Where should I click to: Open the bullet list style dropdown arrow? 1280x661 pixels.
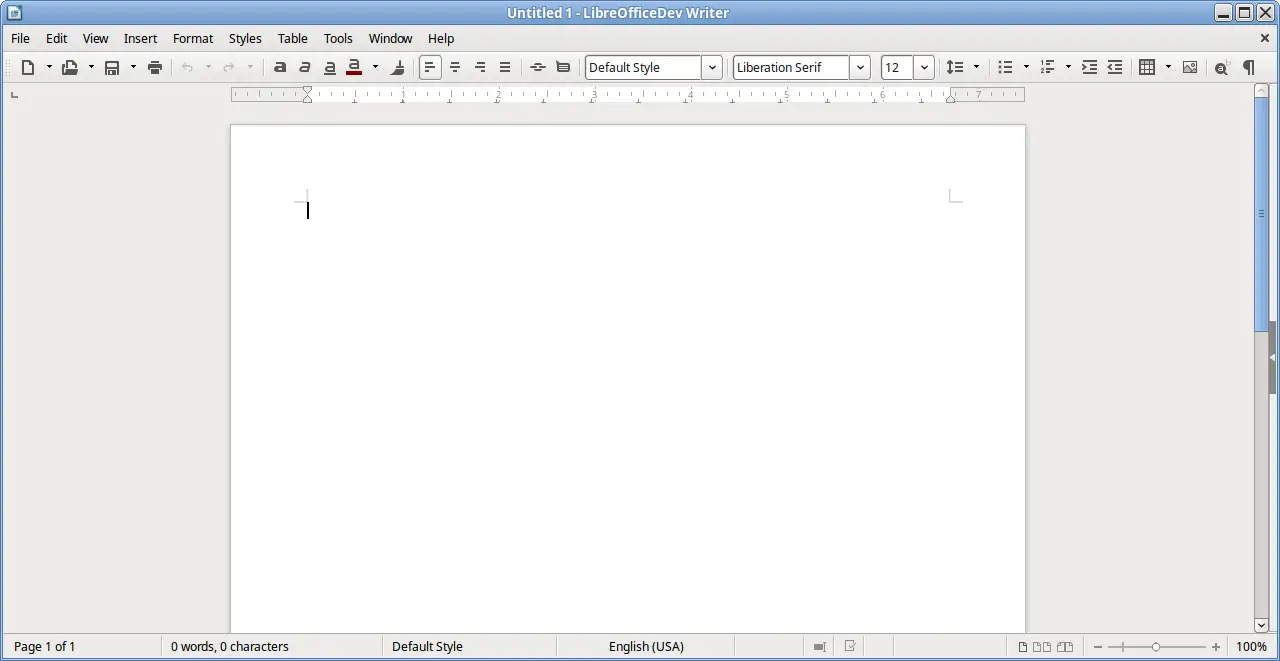coord(1027,67)
